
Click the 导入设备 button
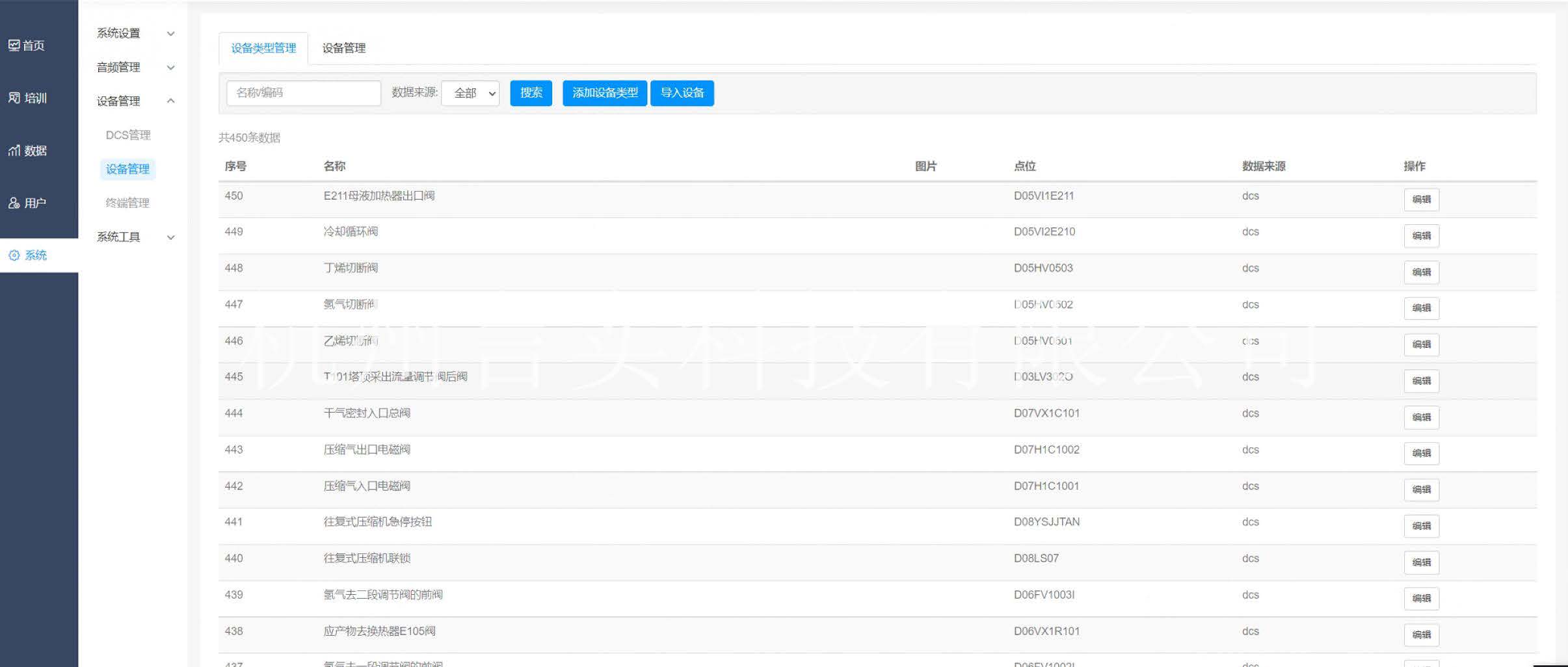tap(682, 93)
